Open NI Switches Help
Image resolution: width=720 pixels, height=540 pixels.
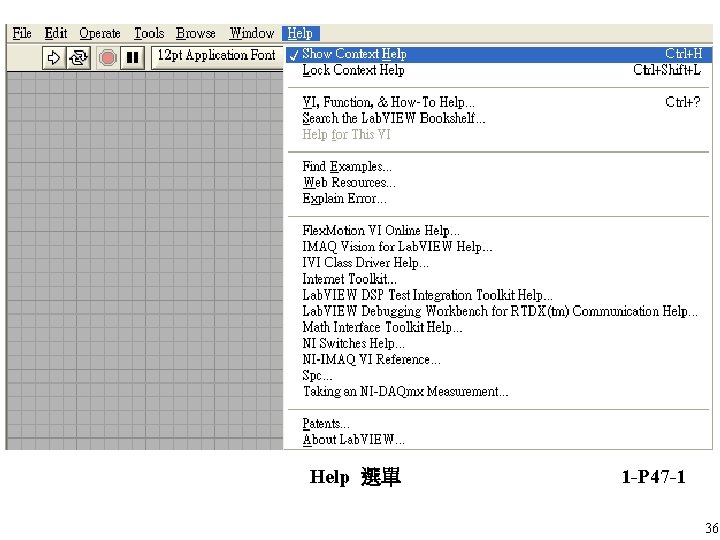pos(499,343)
